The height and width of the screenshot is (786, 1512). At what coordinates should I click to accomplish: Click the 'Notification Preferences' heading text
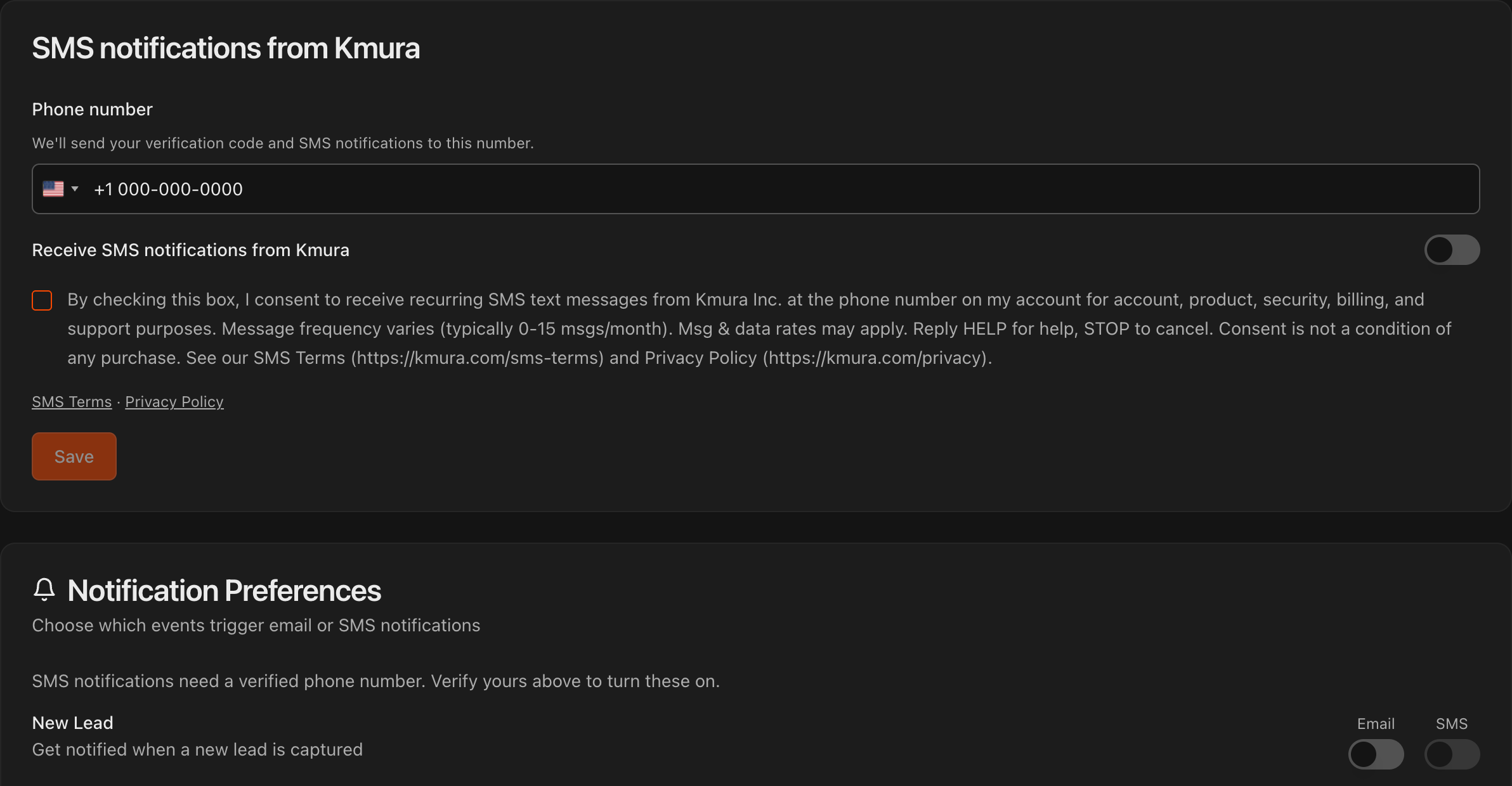point(225,591)
